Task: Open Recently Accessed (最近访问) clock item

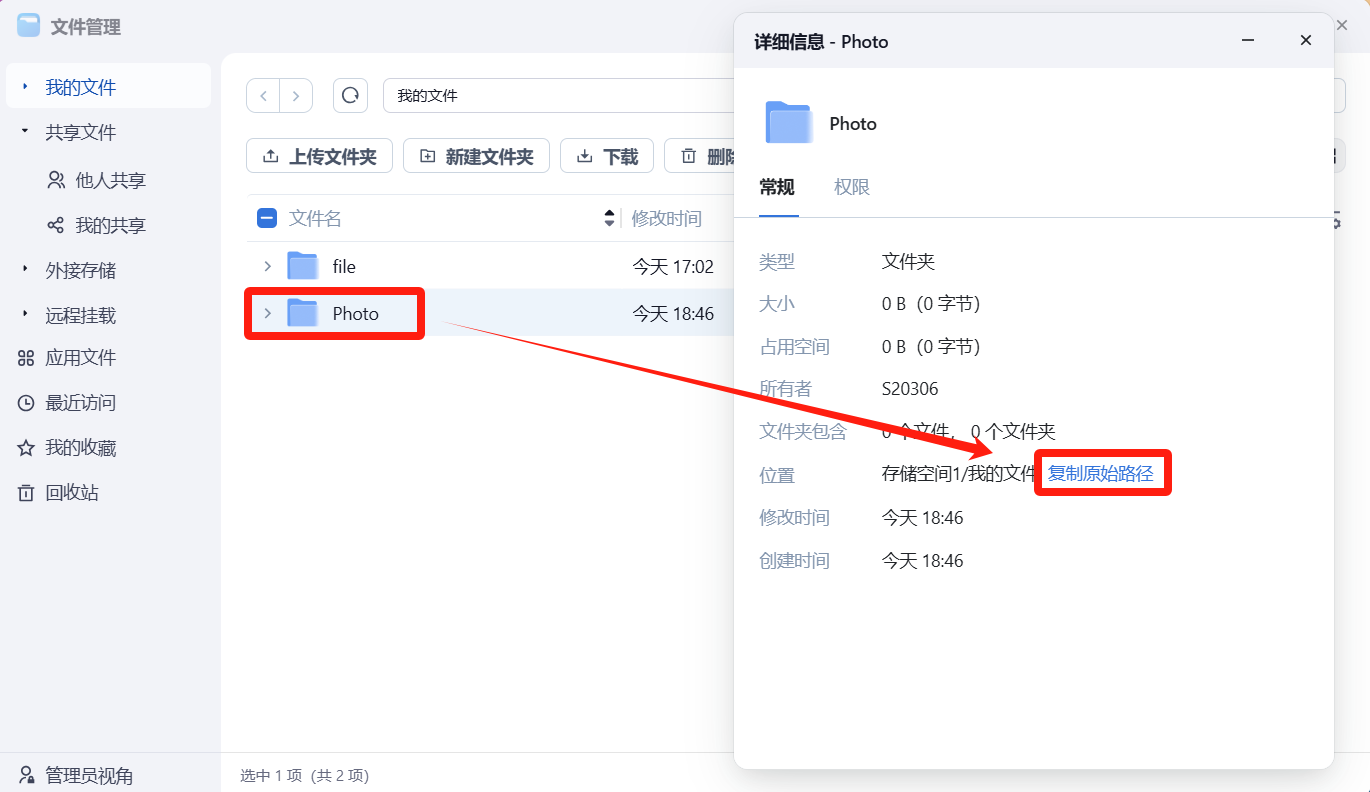Action: pyautogui.click(x=80, y=403)
